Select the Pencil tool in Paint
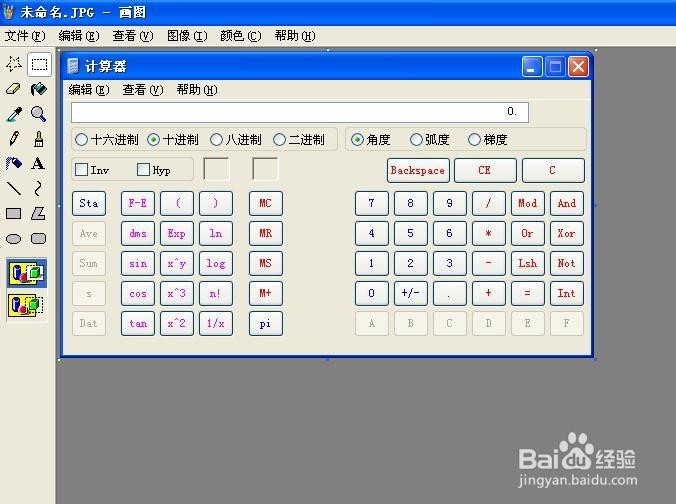The width and height of the screenshot is (676, 504). click(14, 139)
